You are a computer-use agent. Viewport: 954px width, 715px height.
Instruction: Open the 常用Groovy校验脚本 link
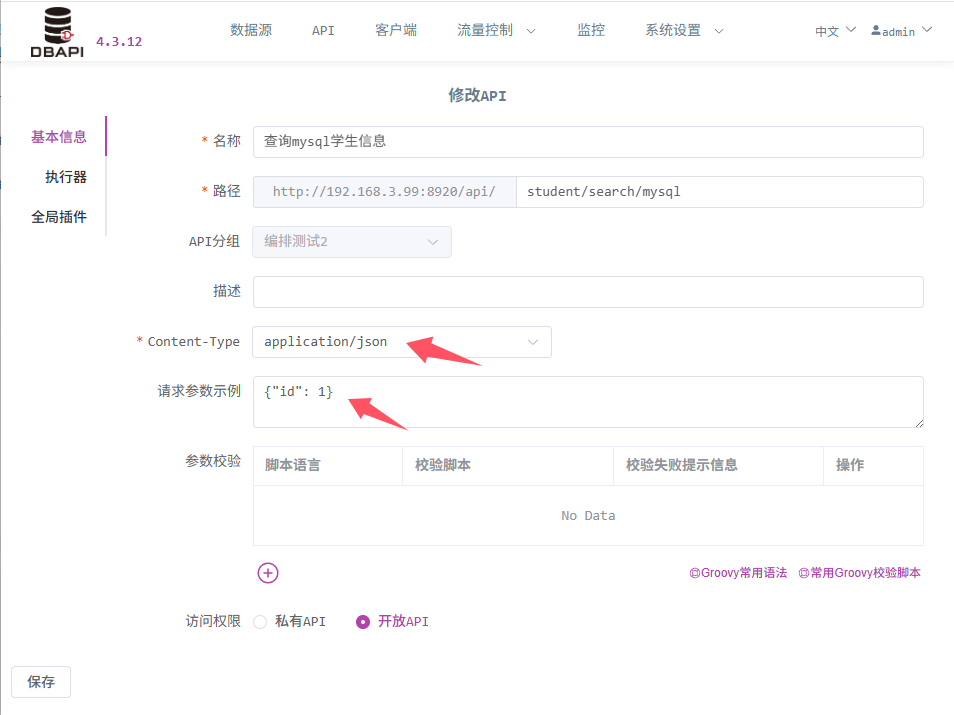[859, 573]
